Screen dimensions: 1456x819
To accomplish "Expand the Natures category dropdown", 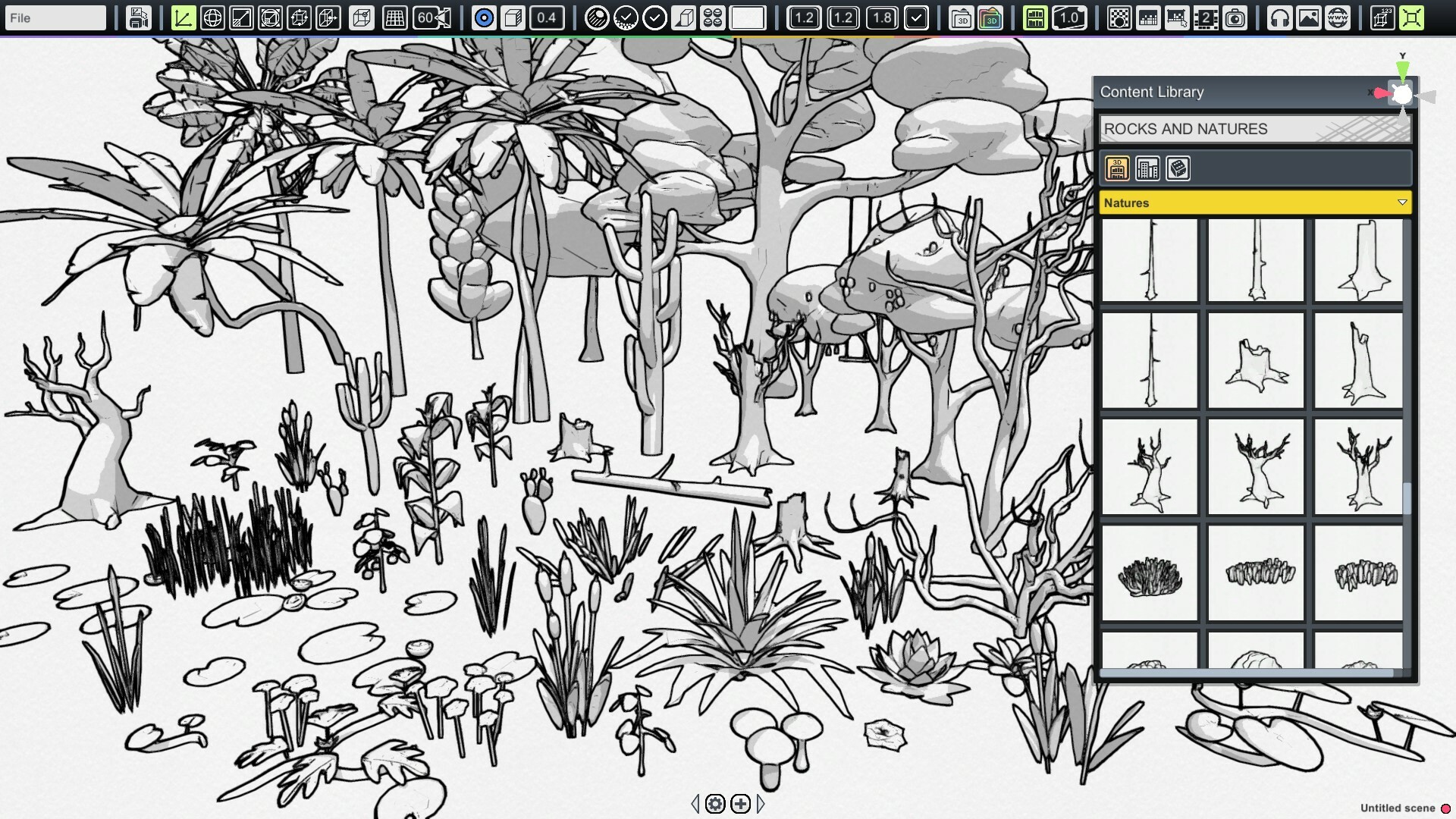I will tap(1401, 202).
